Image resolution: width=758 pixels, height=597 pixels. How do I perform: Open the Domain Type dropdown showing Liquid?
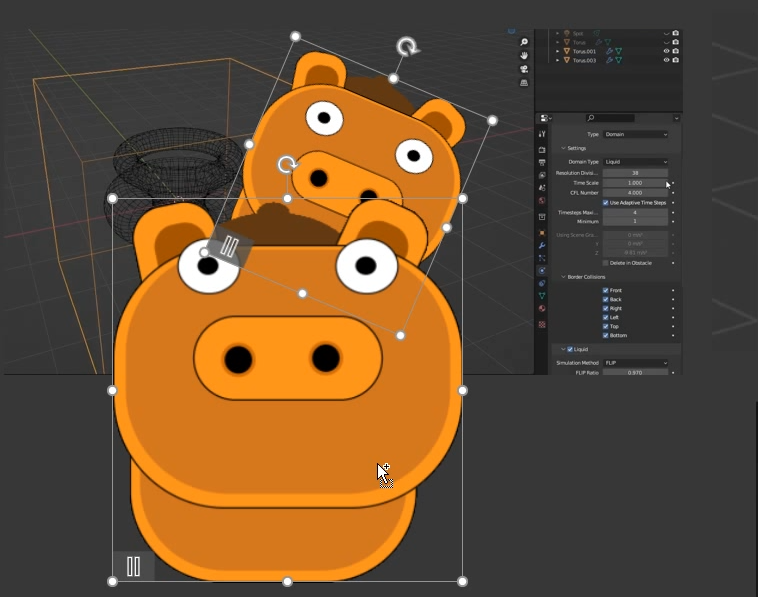pyautogui.click(x=635, y=162)
